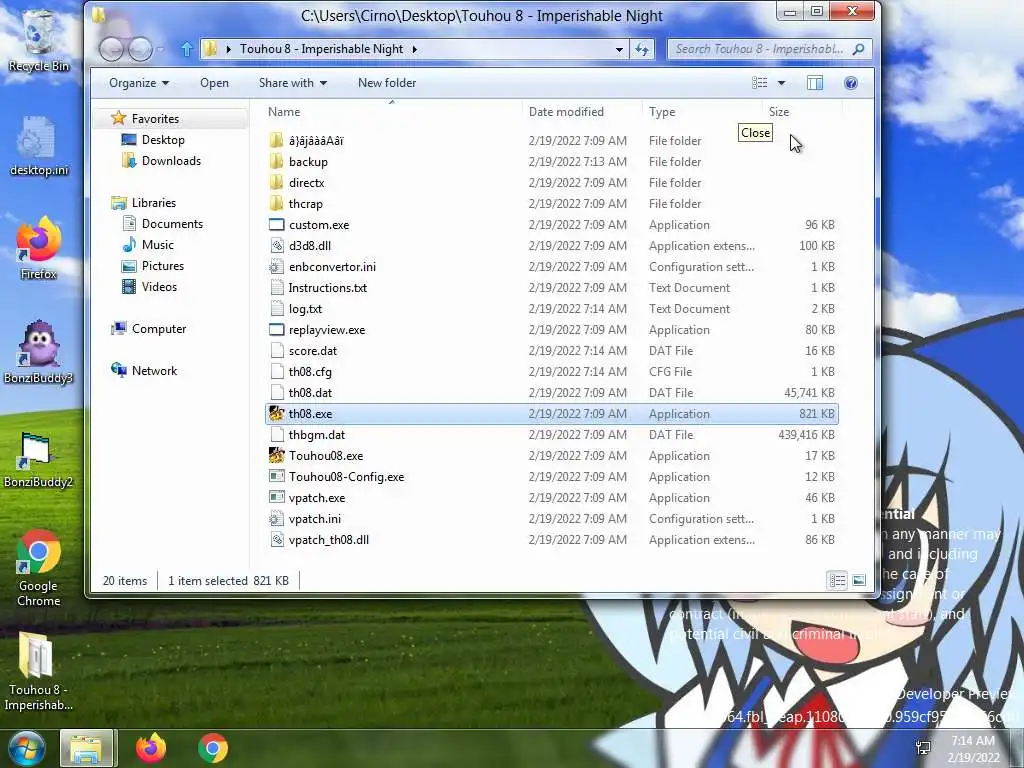The height and width of the screenshot is (768, 1024).
Task: Select the vpatch.ini settings icon
Action: pyautogui.click(x=277, y=519)
